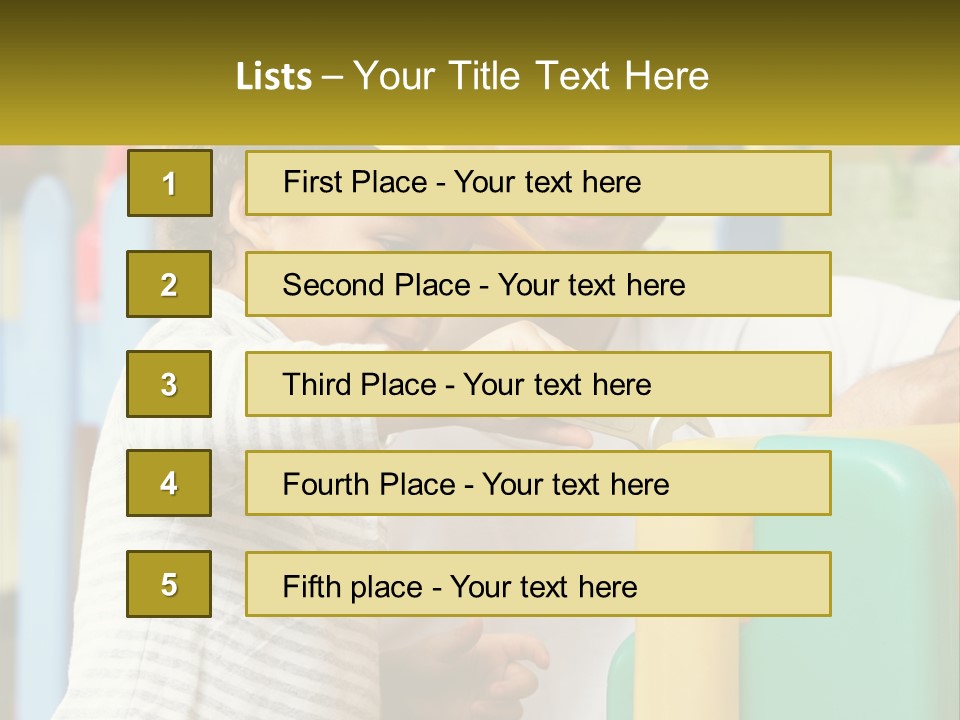Click the Fifth place text box
960x720 pixels.
coord(538,584)
